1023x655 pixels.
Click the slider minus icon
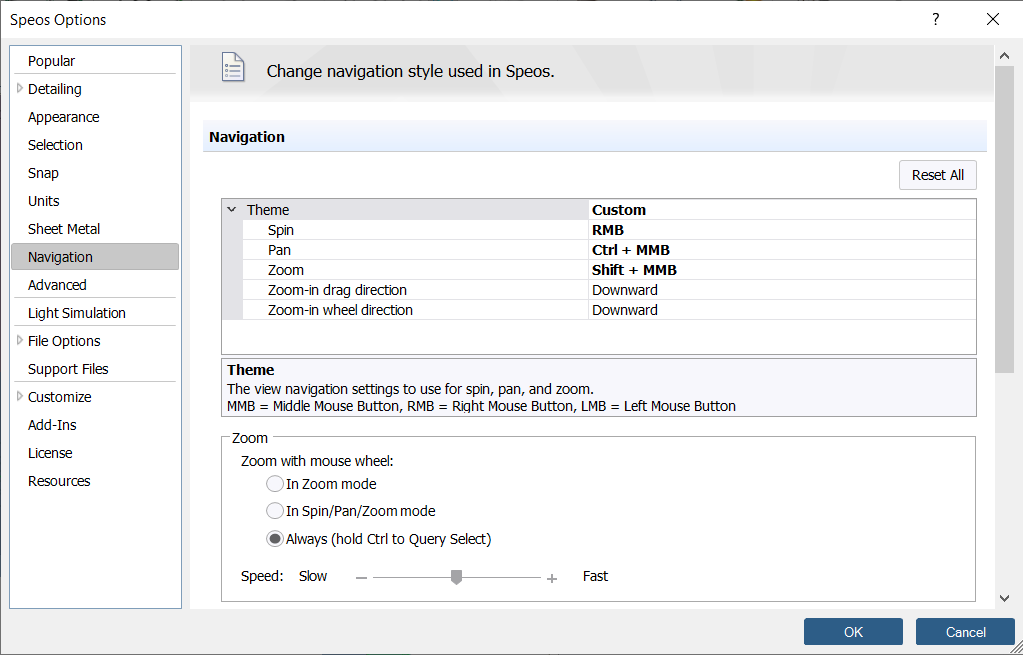pos(361,578)
